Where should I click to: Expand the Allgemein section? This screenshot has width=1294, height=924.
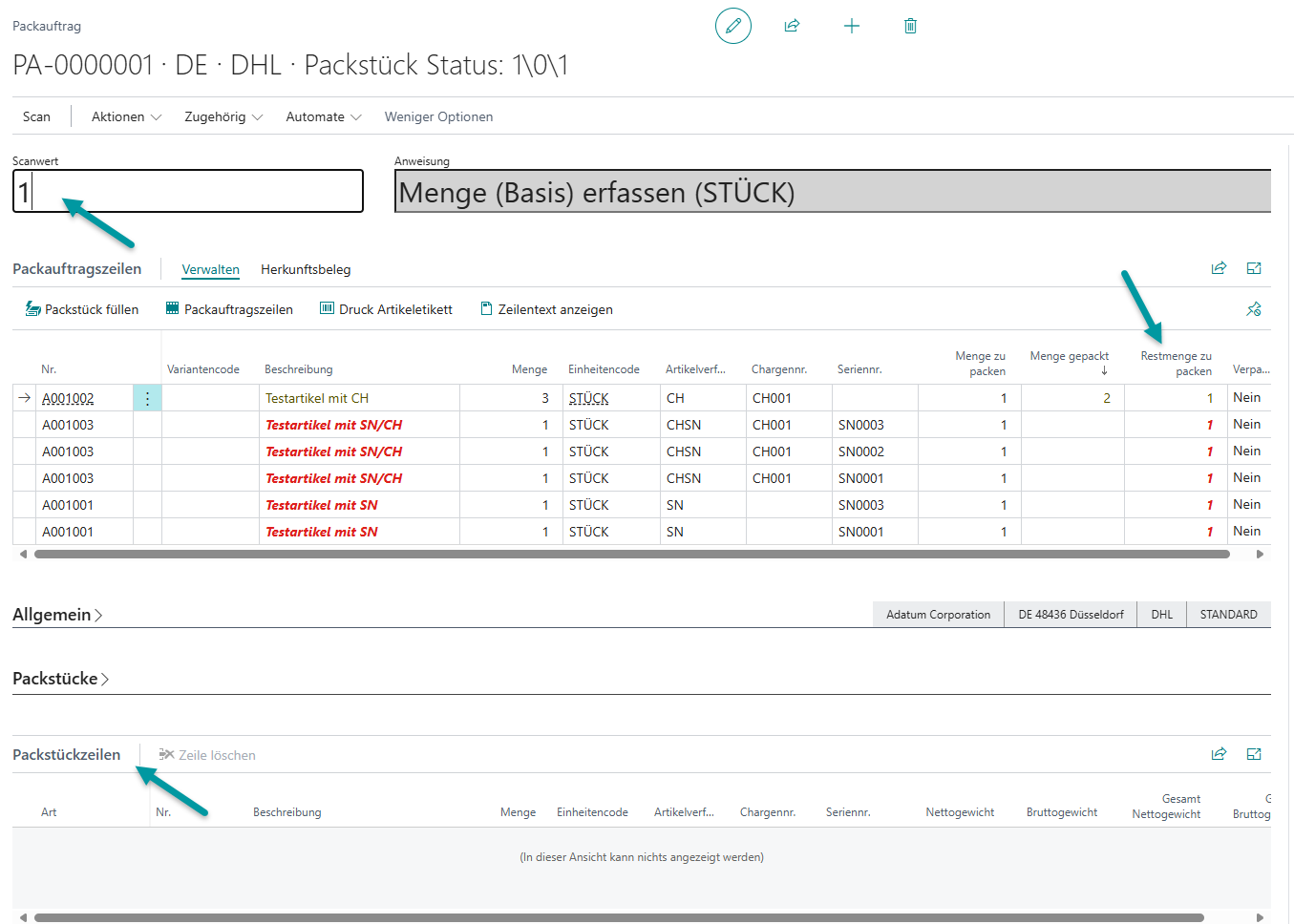(56, 615)
